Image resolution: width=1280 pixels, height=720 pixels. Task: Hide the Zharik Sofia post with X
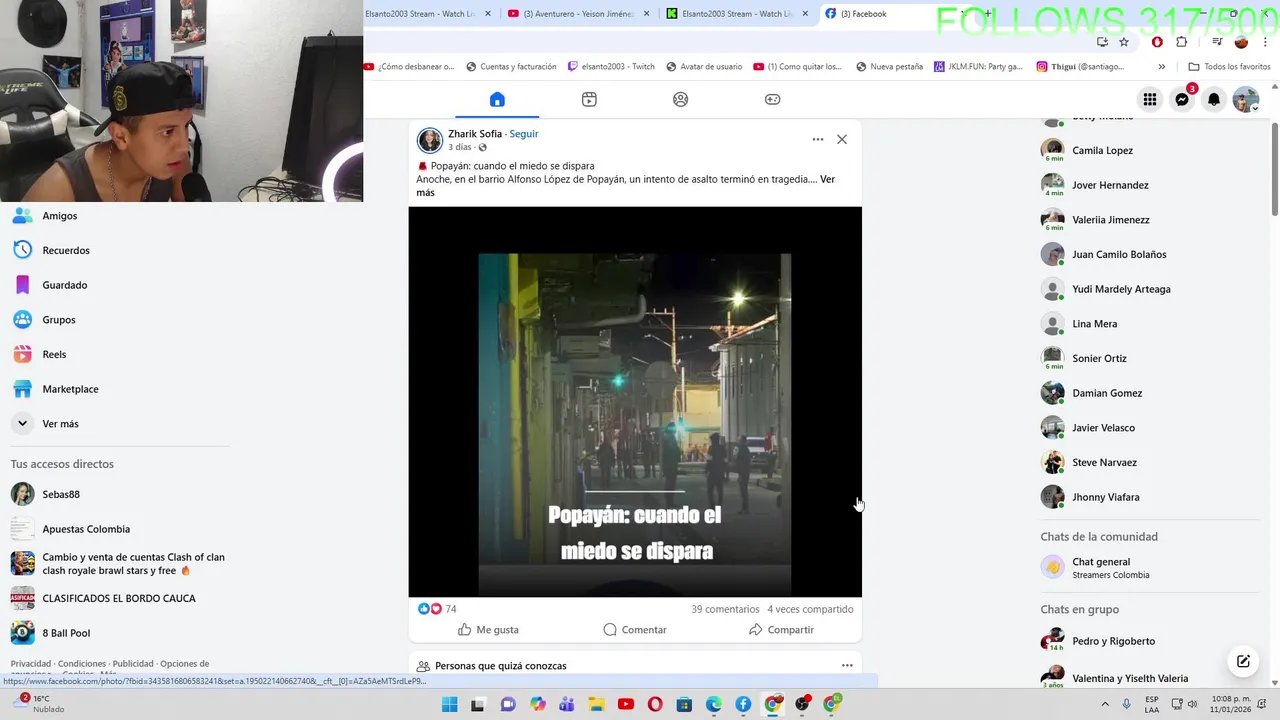click(842, 139)
